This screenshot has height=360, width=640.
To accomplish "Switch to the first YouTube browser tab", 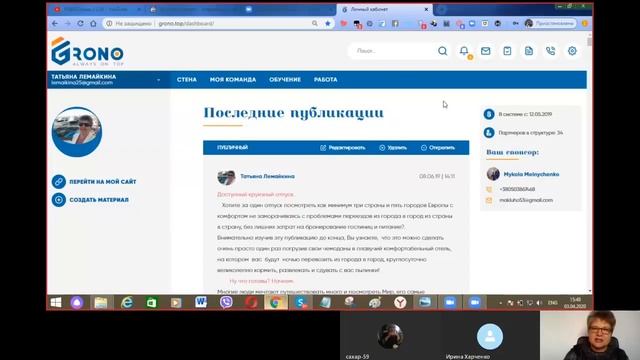I will click(x=96, y=9).
